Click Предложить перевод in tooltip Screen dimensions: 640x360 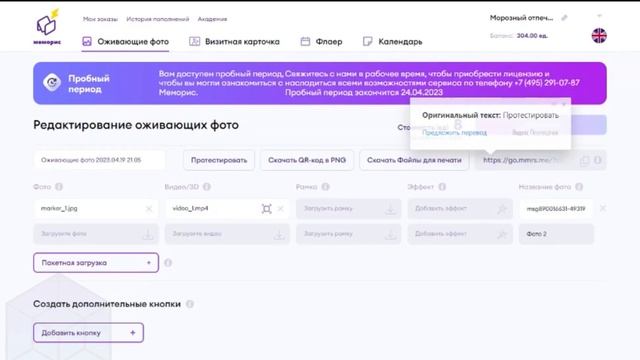454,133
